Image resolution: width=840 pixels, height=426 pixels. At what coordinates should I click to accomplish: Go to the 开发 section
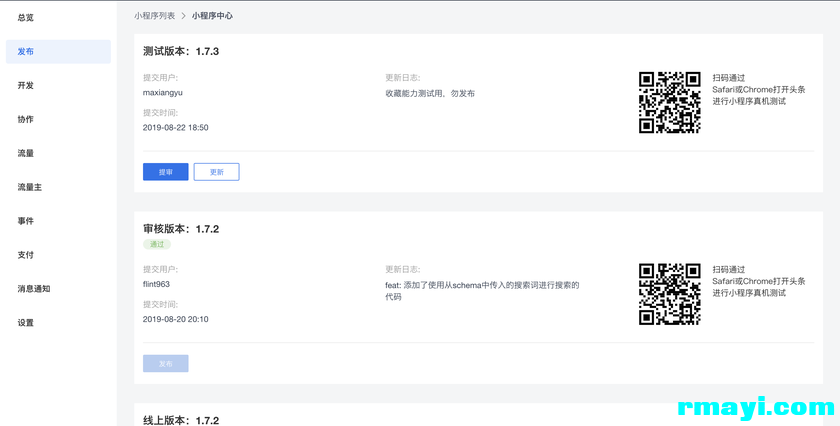26,86
